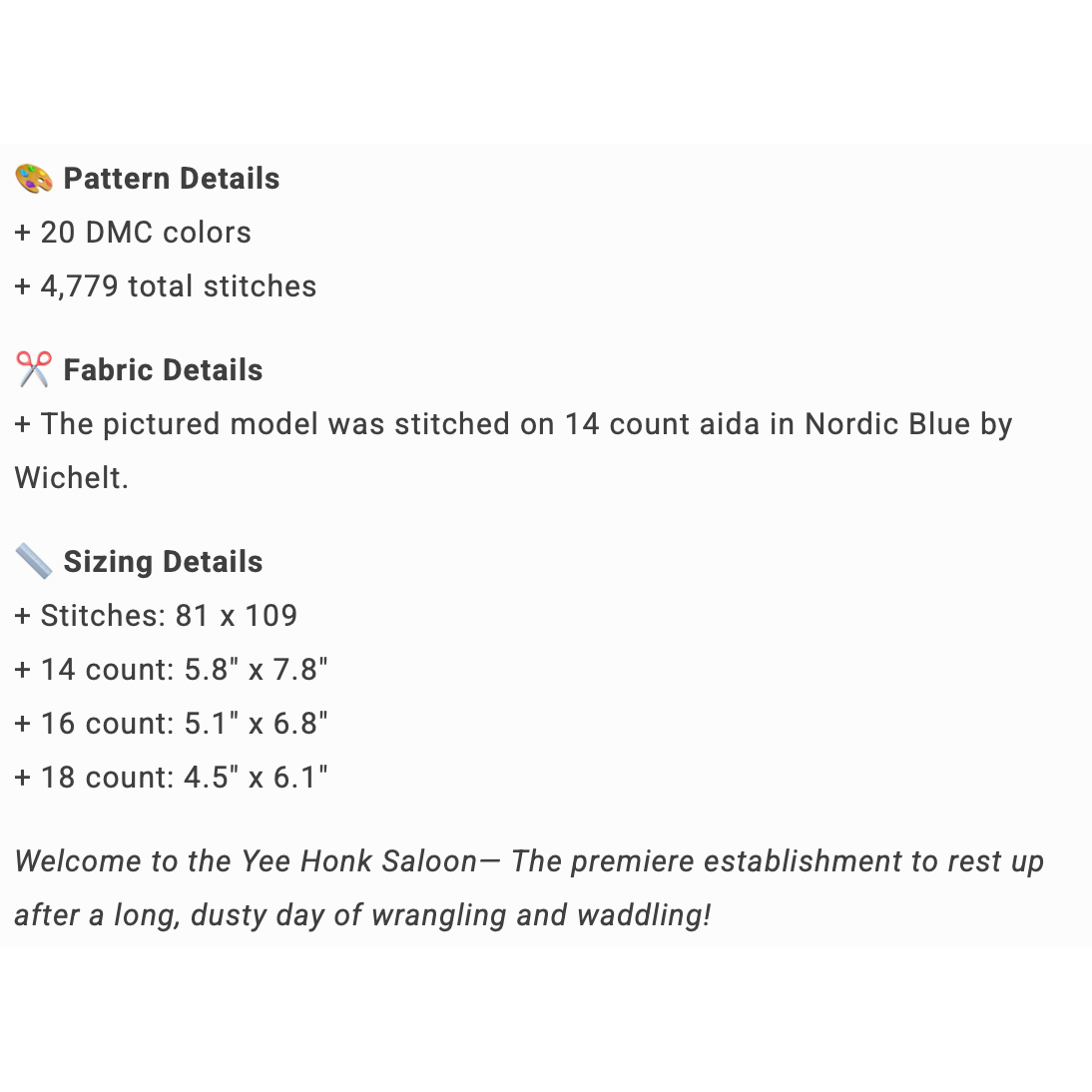This screenshot has width=1092, height=1092.
Task: Click the 5.8" x 7.8" size line
Action: click(x=172, y=670)
